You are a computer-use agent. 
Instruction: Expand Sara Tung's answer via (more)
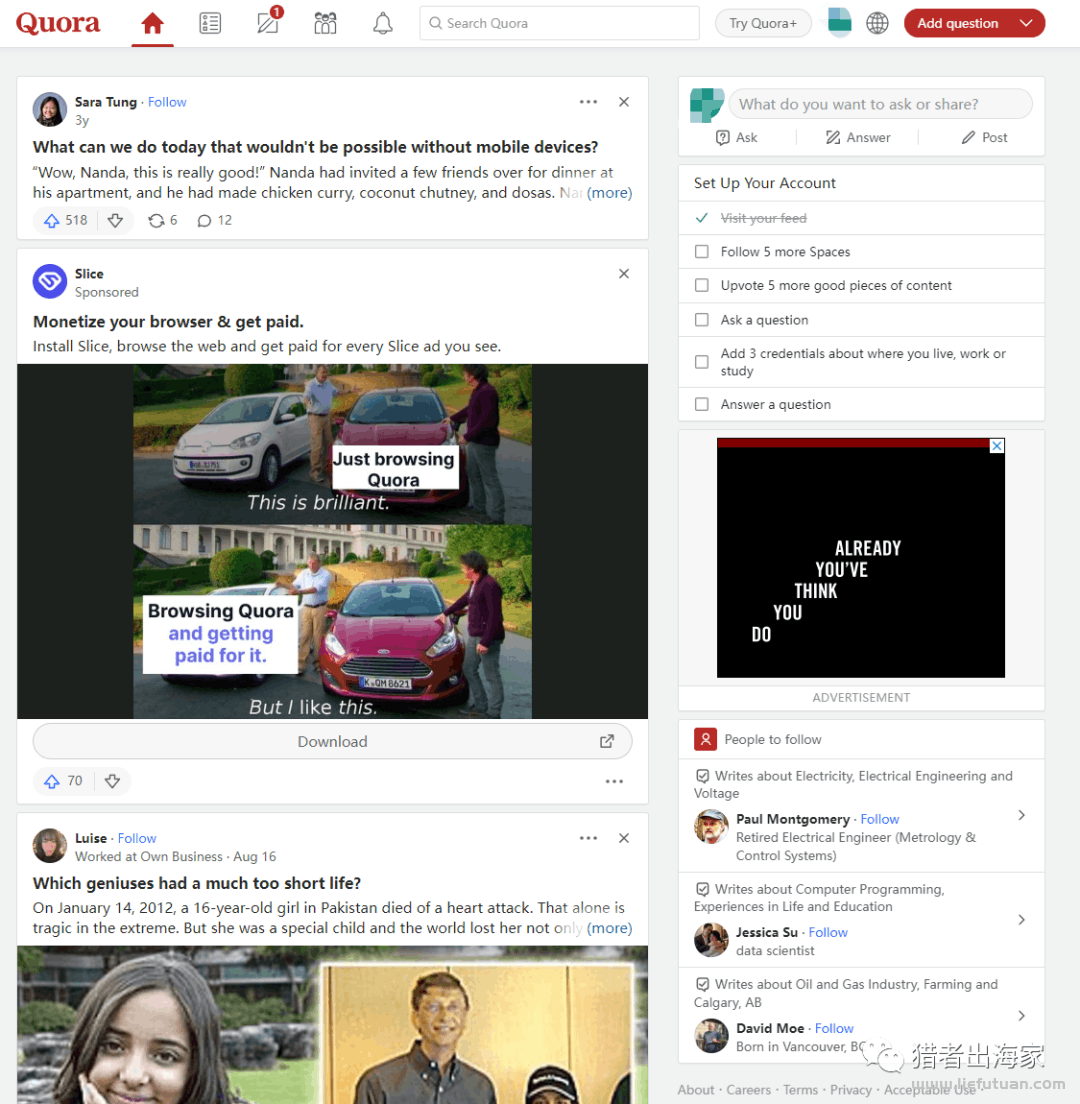coord(610,193)
